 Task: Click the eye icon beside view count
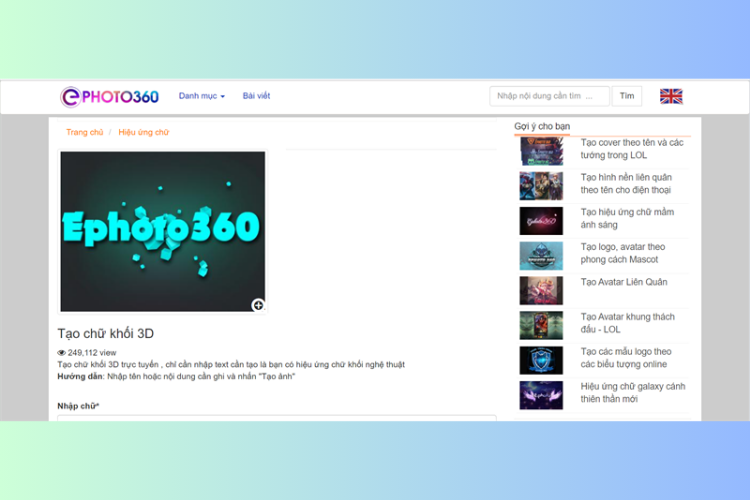coord(61,353)
